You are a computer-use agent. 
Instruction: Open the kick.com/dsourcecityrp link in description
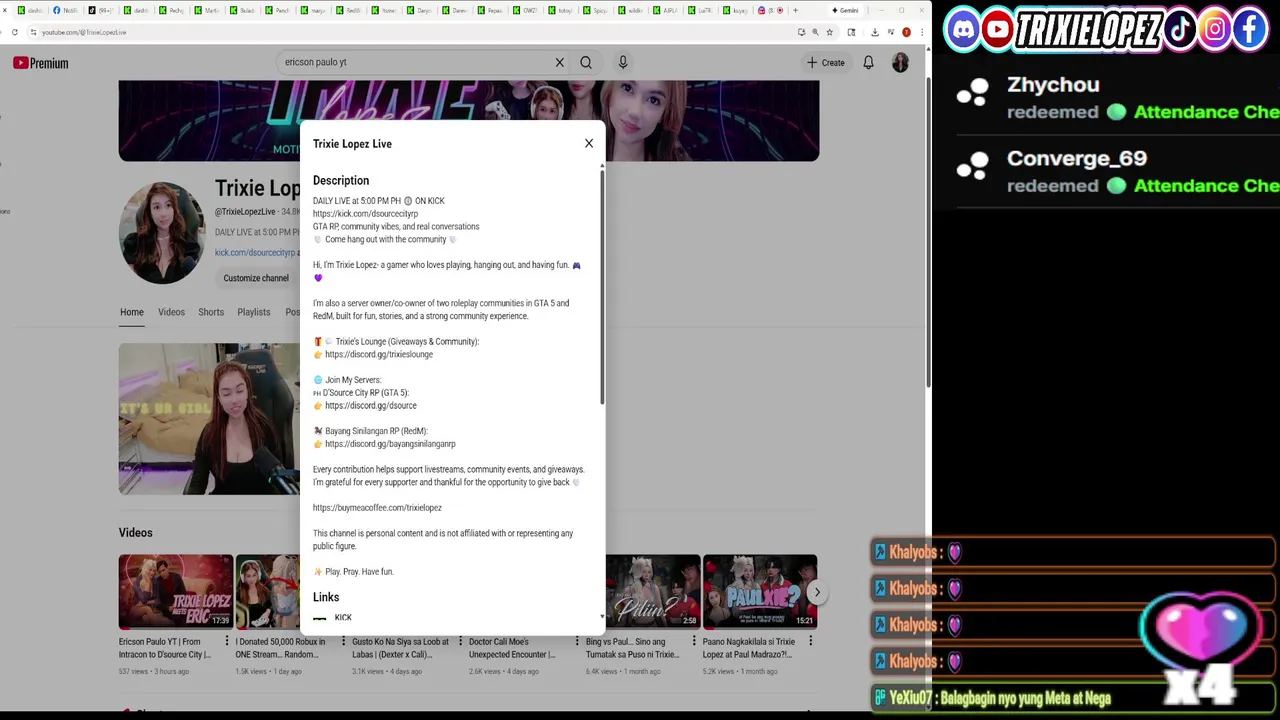tap(365, 214)
